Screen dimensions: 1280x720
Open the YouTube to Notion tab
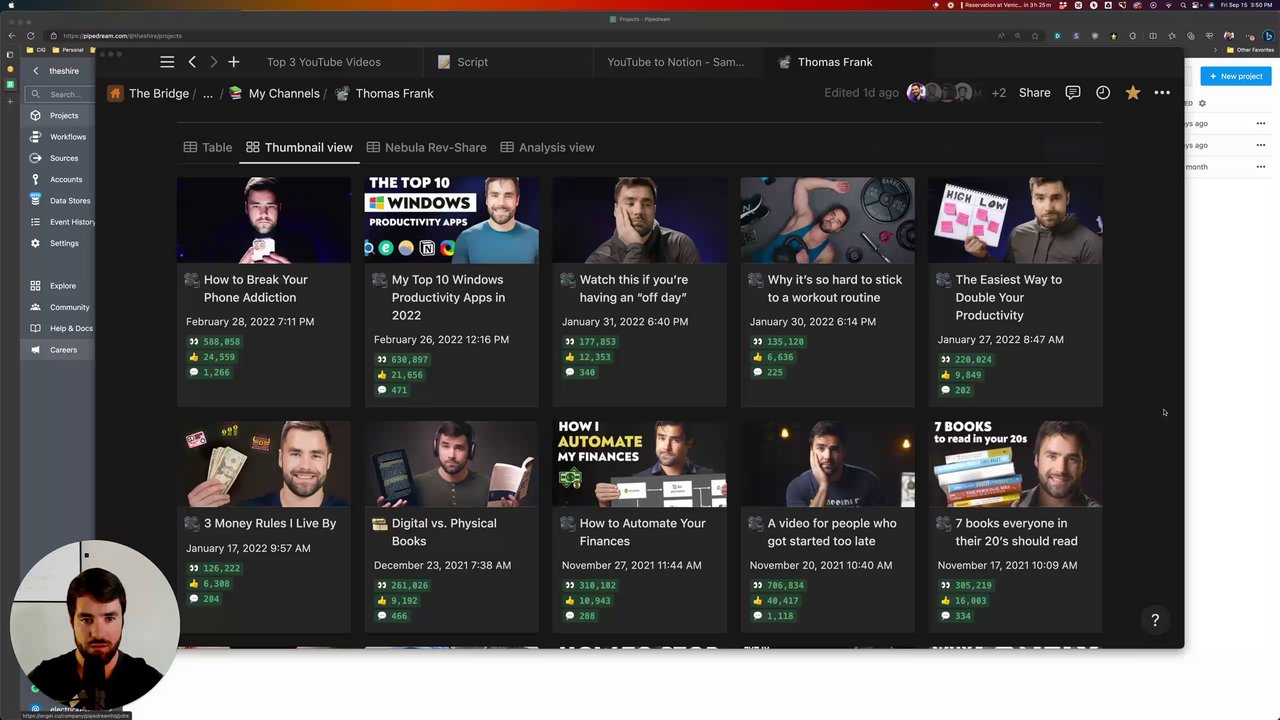tap(675, 62)
